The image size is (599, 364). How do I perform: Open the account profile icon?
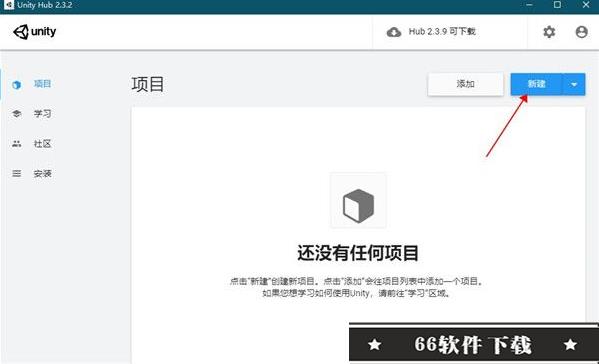(581, 32)
